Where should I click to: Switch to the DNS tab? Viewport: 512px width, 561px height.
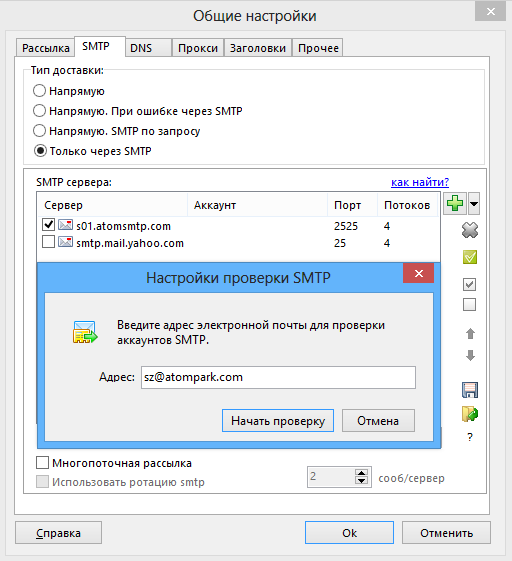click(148, 48)
